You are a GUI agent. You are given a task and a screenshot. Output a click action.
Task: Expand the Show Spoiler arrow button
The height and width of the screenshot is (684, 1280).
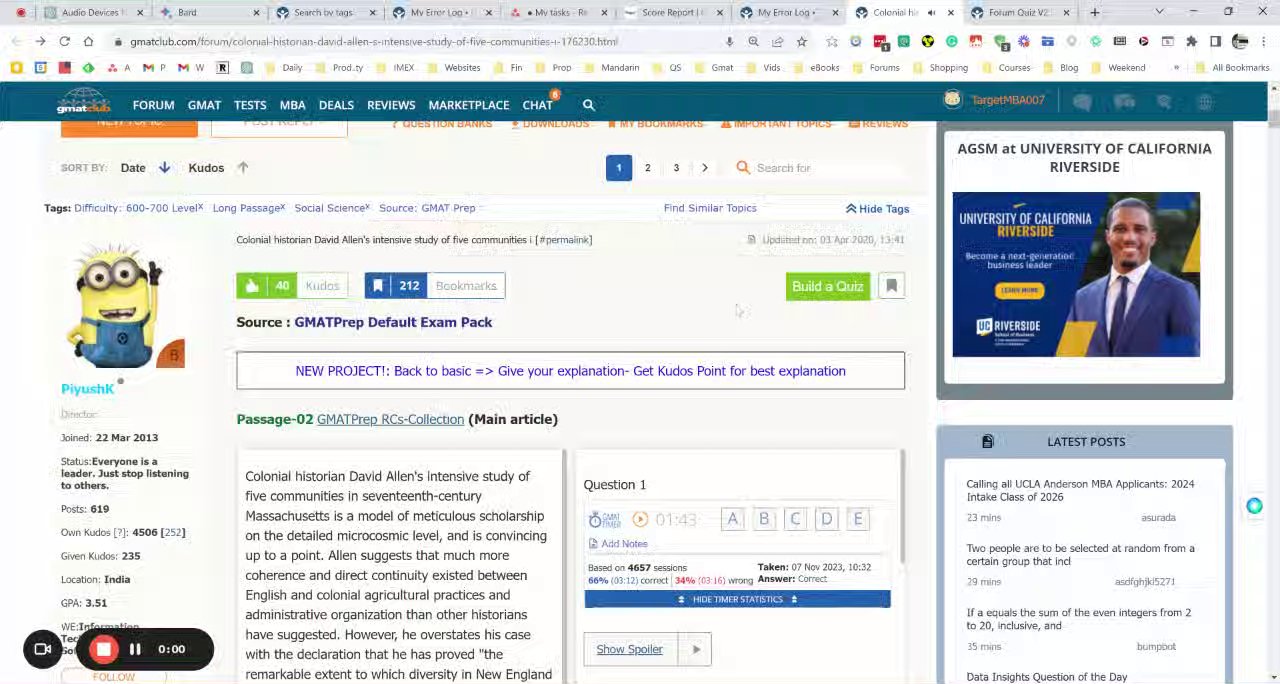696,650
